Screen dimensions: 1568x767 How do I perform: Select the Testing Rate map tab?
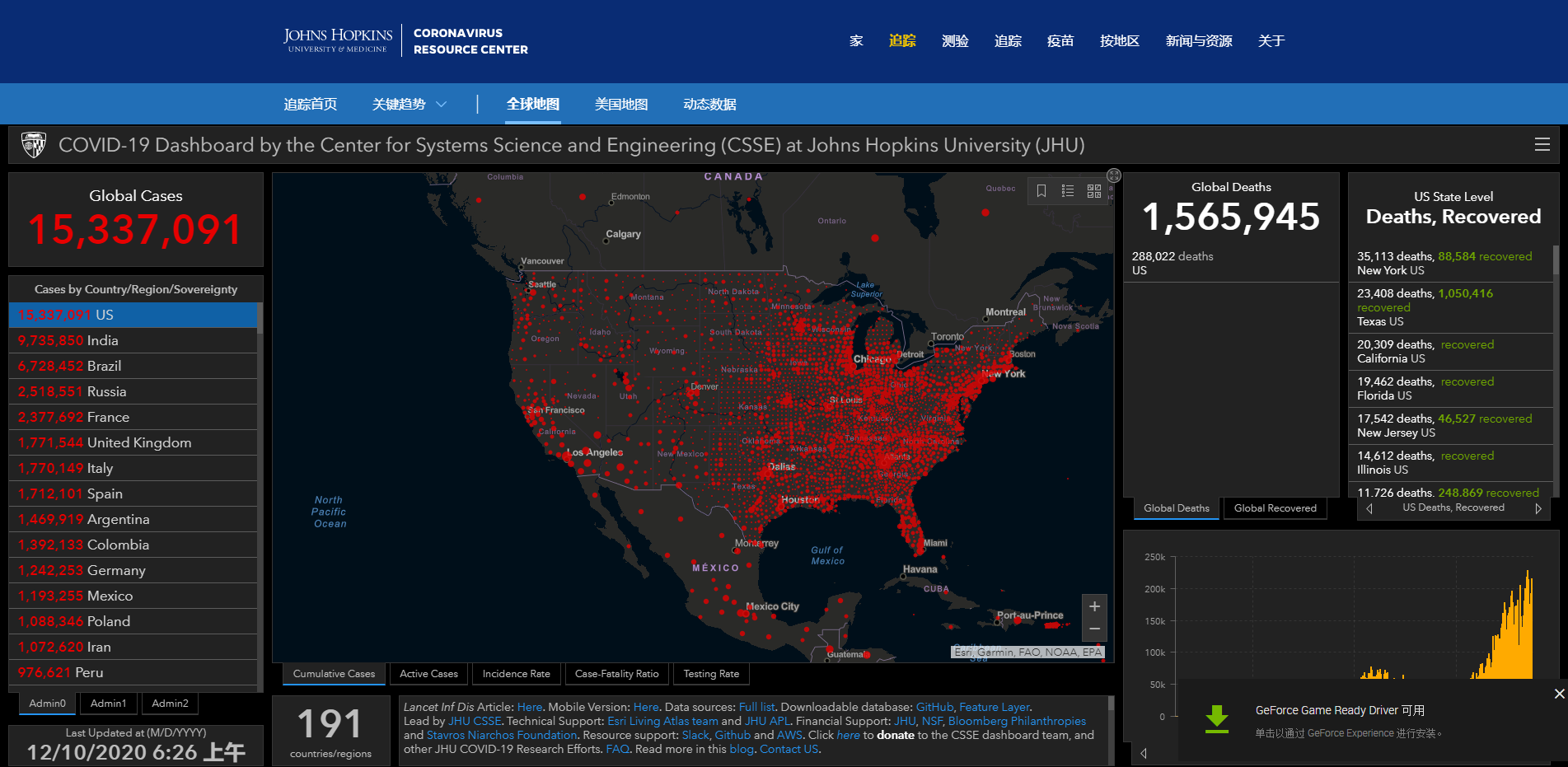pyautogui.click(x=711, y=674)
